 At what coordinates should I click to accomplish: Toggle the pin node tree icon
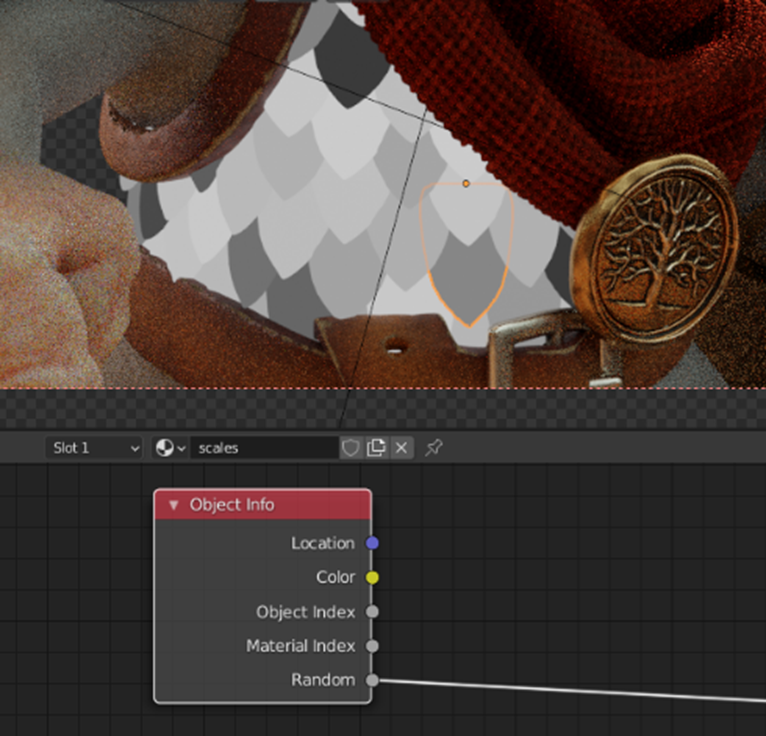[434, 448]
